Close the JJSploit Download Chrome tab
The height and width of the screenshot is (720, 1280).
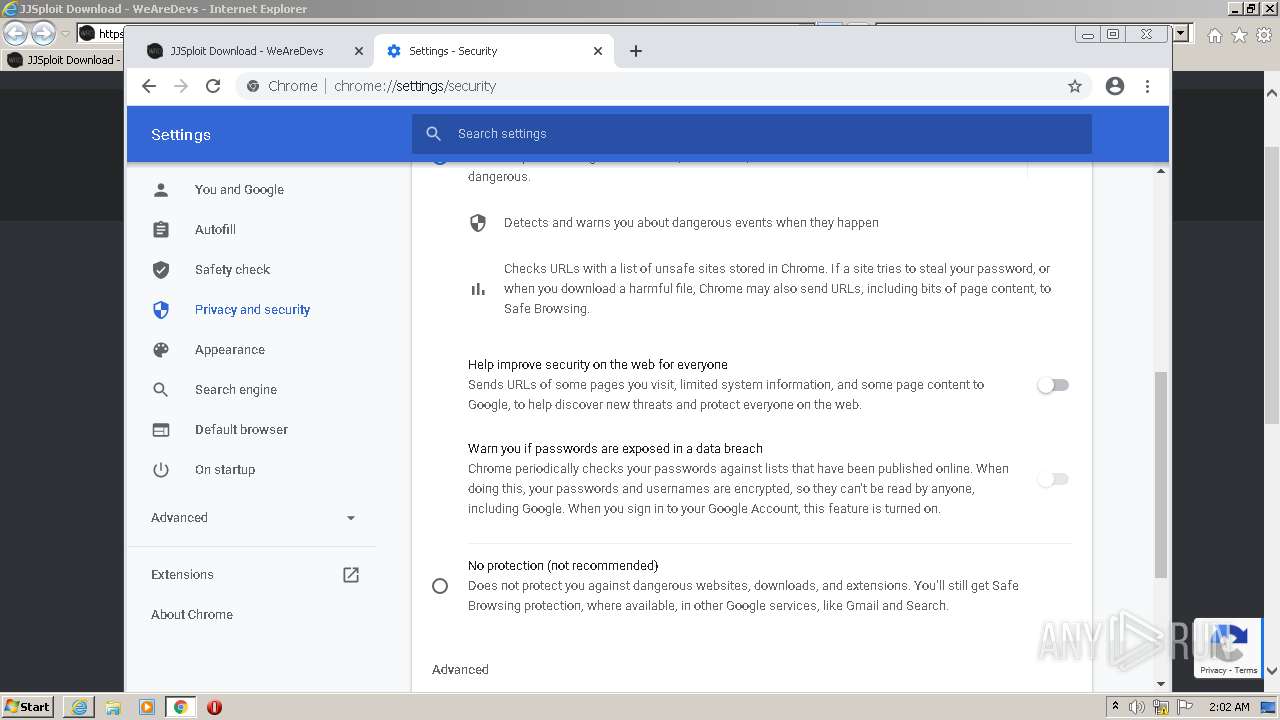click(359, 51)
